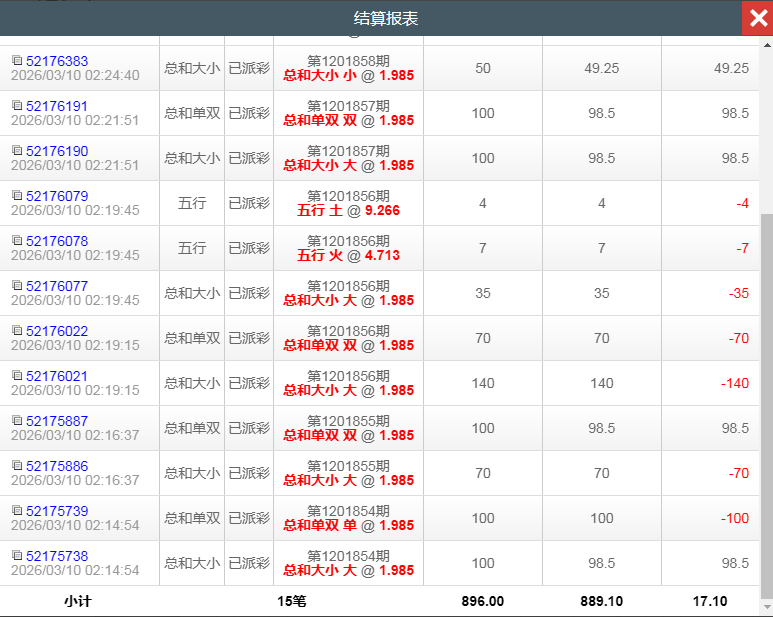Click detail icon beside order 52176022
773x617 pixels.
17,330
